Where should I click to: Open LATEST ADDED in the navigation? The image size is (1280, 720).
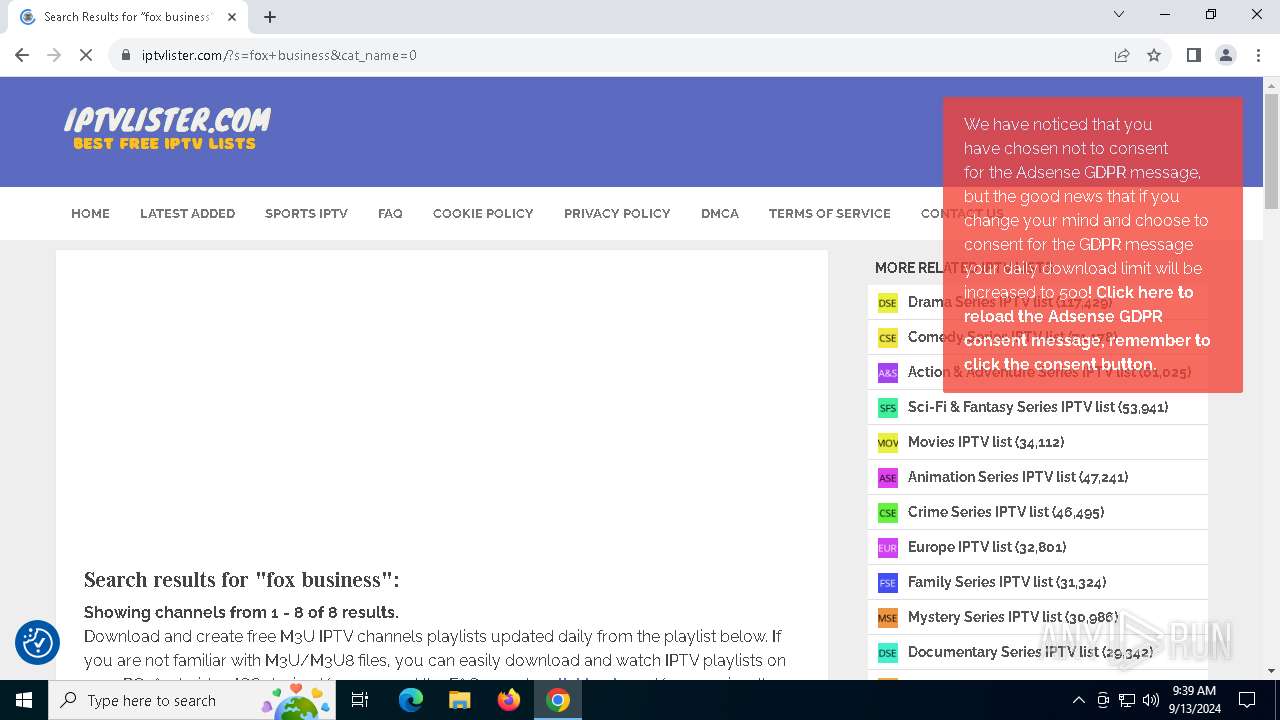coord(187,213)
